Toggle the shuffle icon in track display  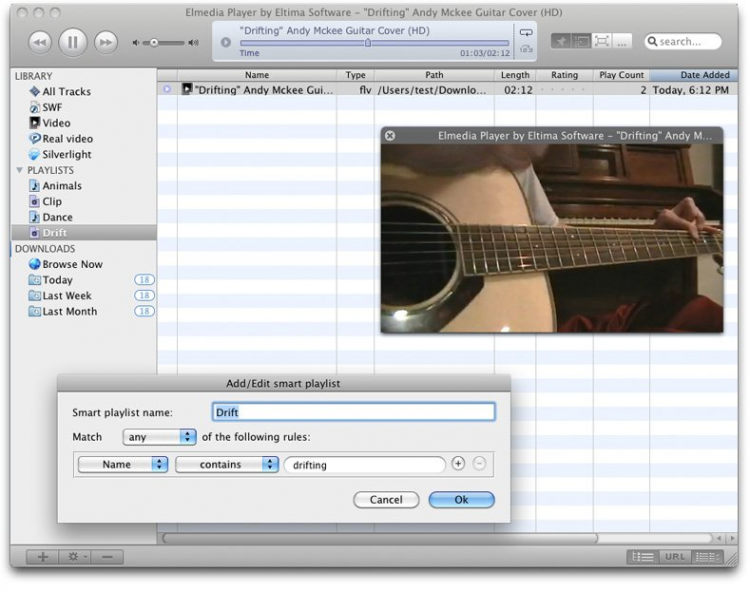pyautogui.click(x=526, y=49)
